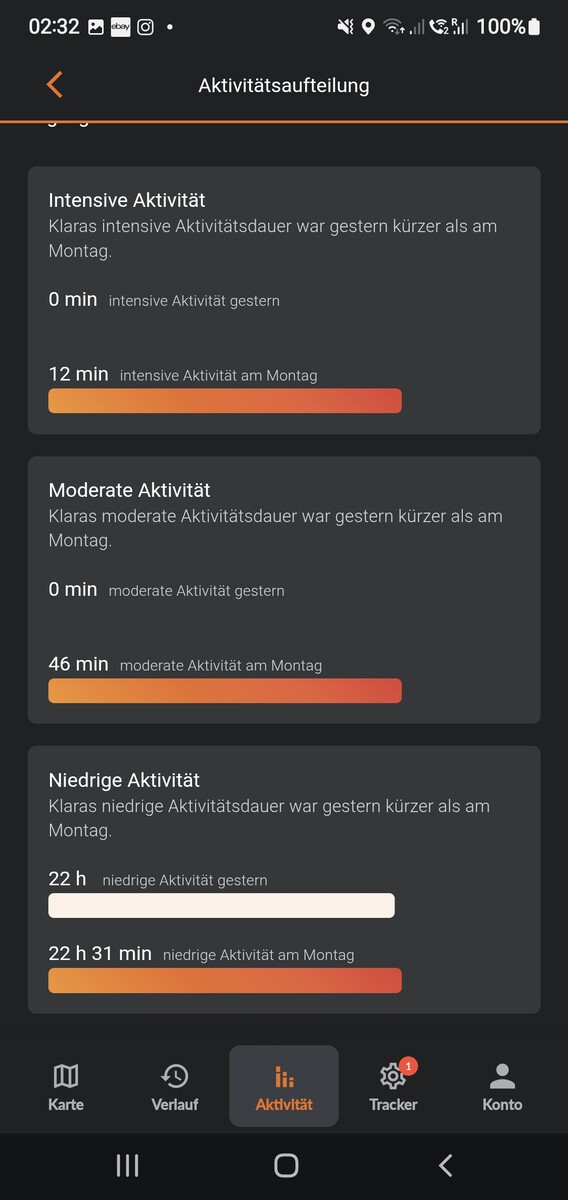Tap the Intensive Aktivität card heading
Viewport: 568px width, 1200px height.
click(127, 200)
